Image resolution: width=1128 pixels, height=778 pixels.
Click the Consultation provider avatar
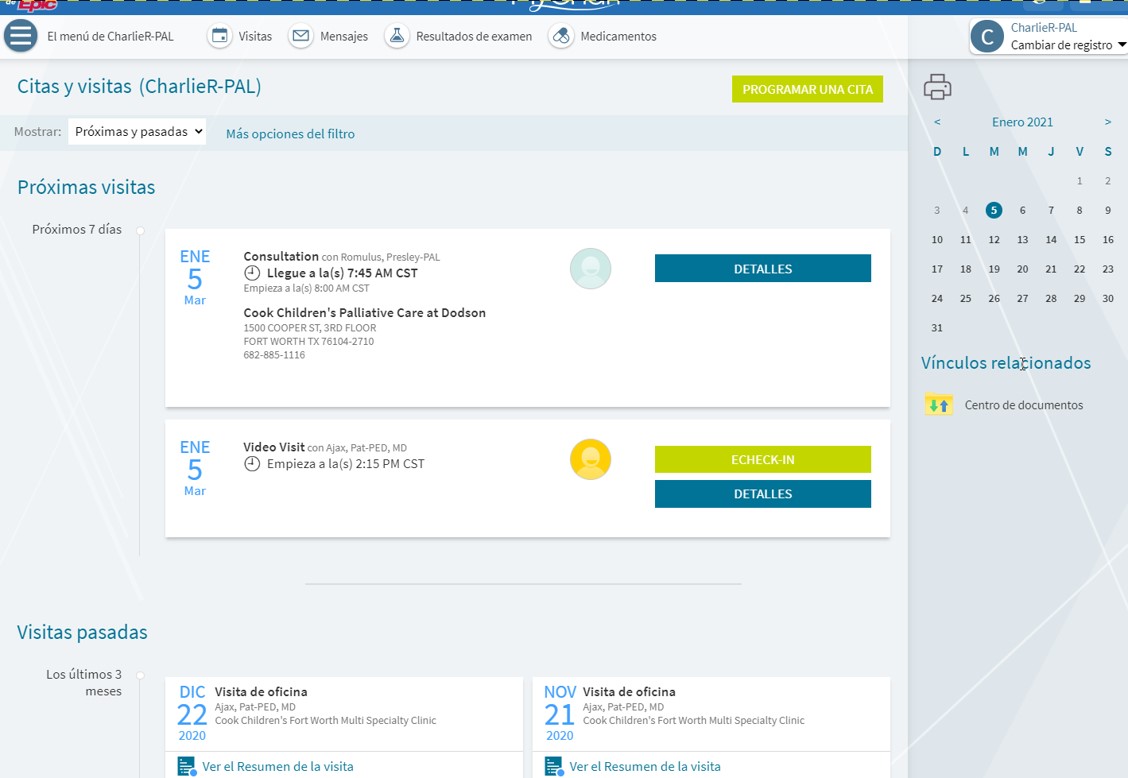pyautogui.click(x=590, y=269)
